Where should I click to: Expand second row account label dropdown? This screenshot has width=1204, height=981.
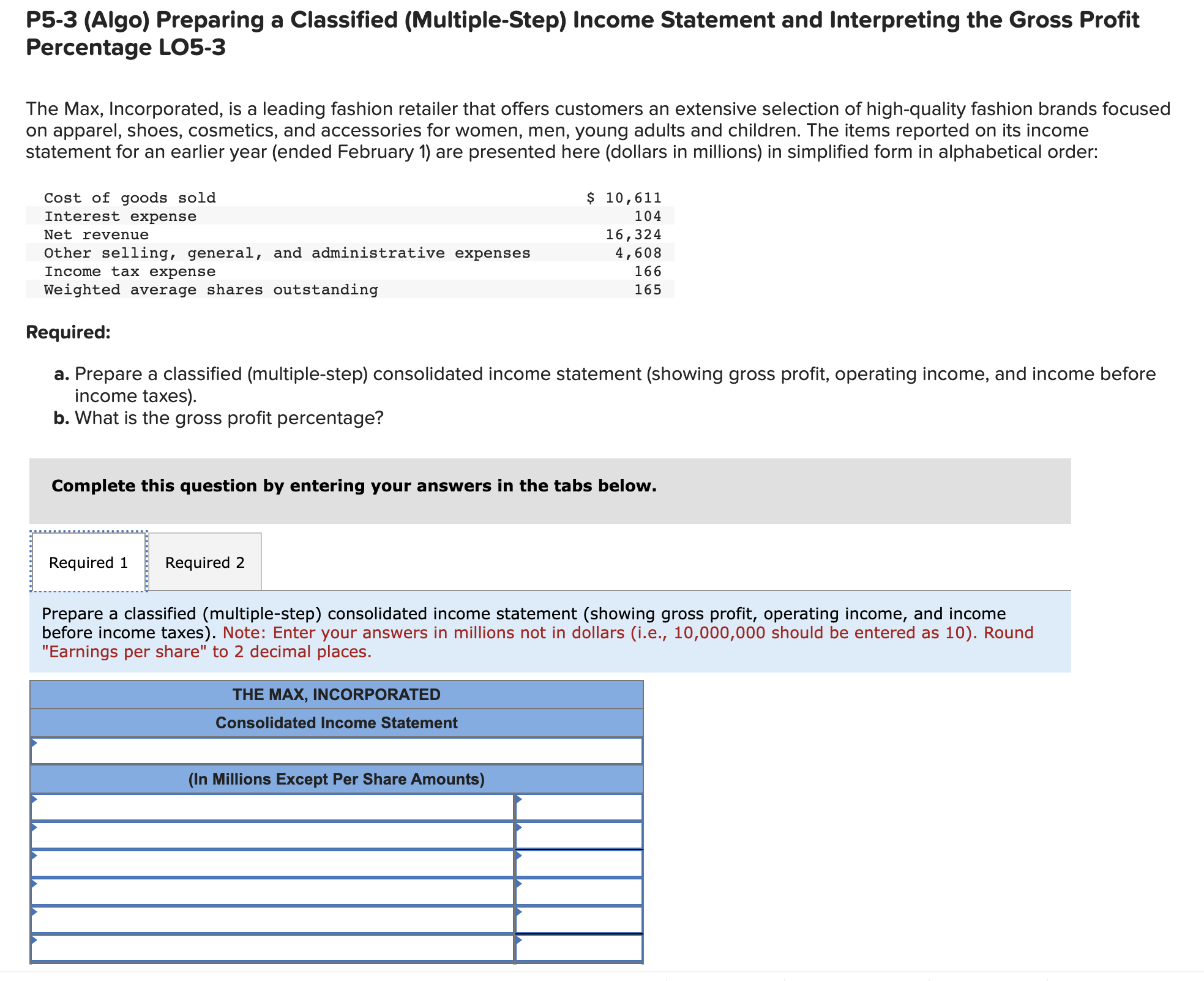pos(272,836)
